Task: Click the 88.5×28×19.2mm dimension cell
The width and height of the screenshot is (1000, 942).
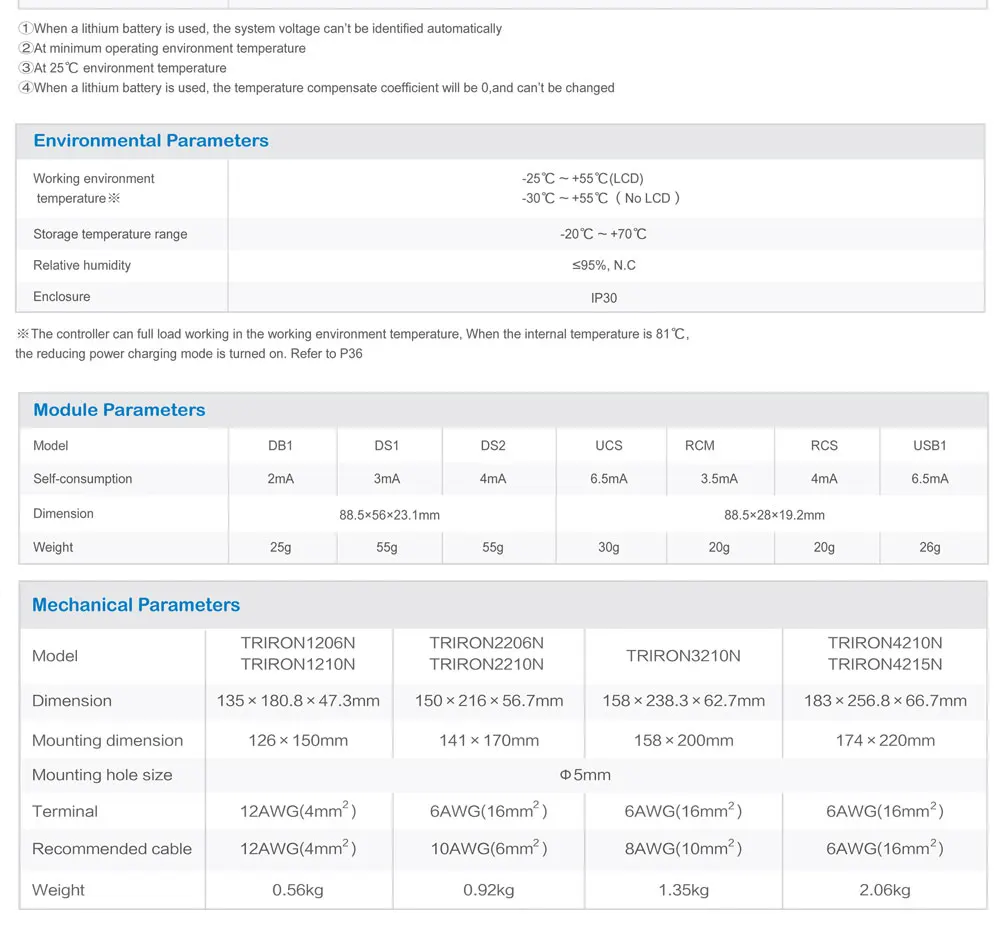Action: click(774, 515)
